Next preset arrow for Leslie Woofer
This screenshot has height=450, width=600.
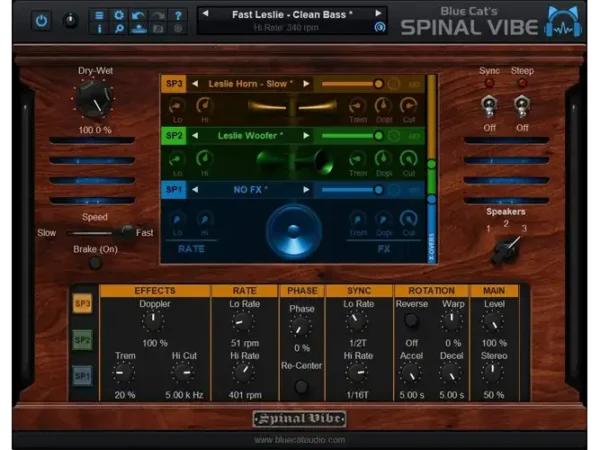pyautogui.click(x=306, y=136)
